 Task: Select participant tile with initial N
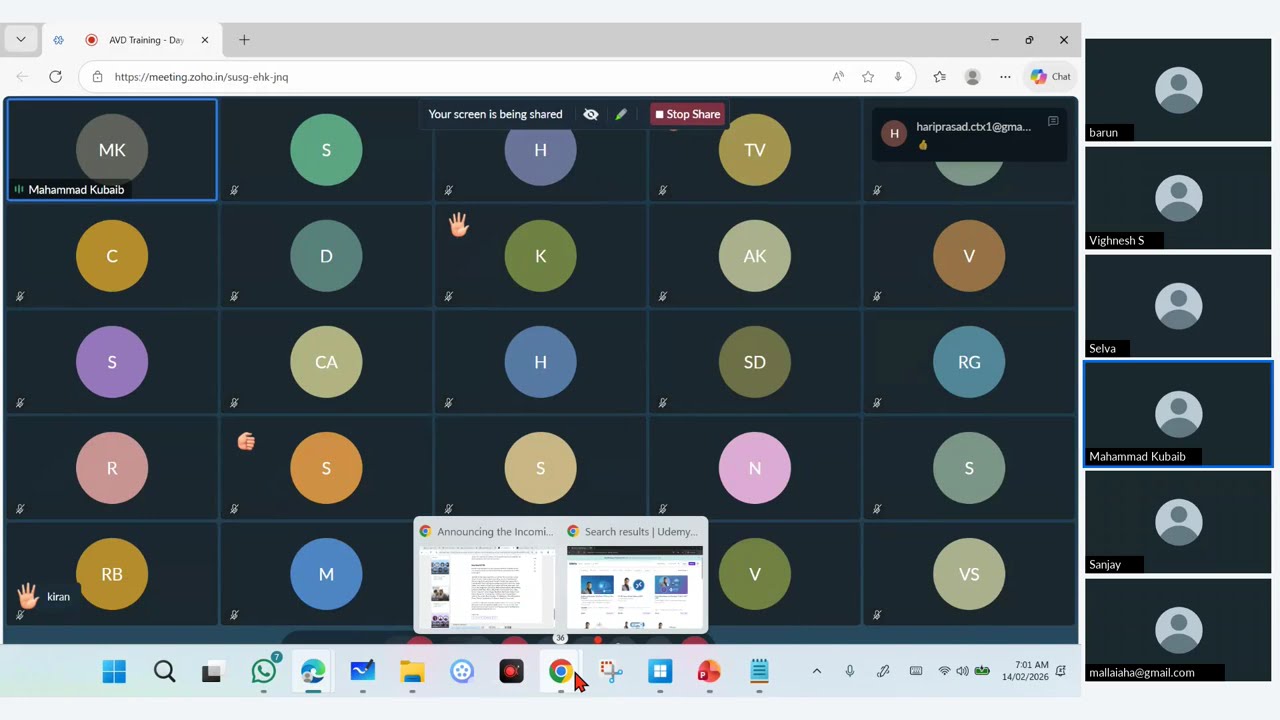[755, 468]
